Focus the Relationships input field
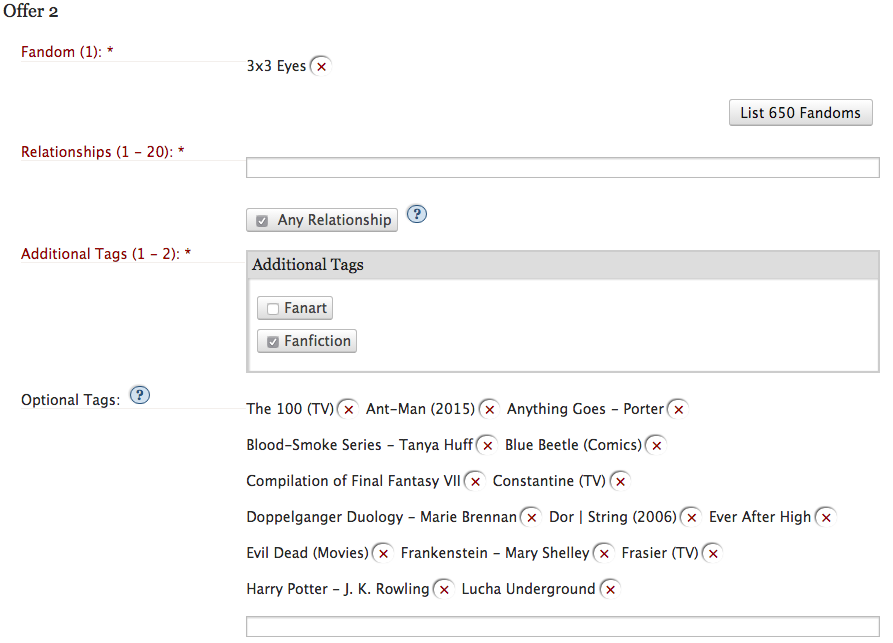The image size is (893, 643). click(563, 167)
